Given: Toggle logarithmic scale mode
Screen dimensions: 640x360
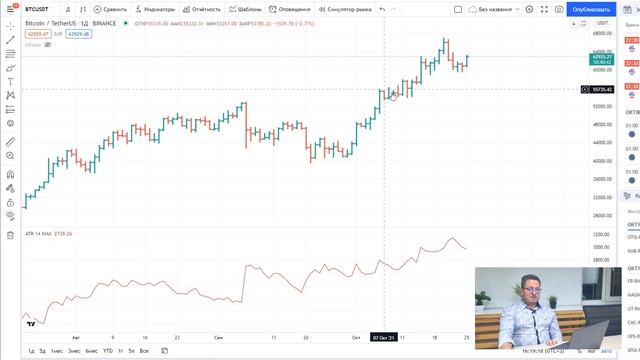Looking at the screenshot, I should [591, 351].
